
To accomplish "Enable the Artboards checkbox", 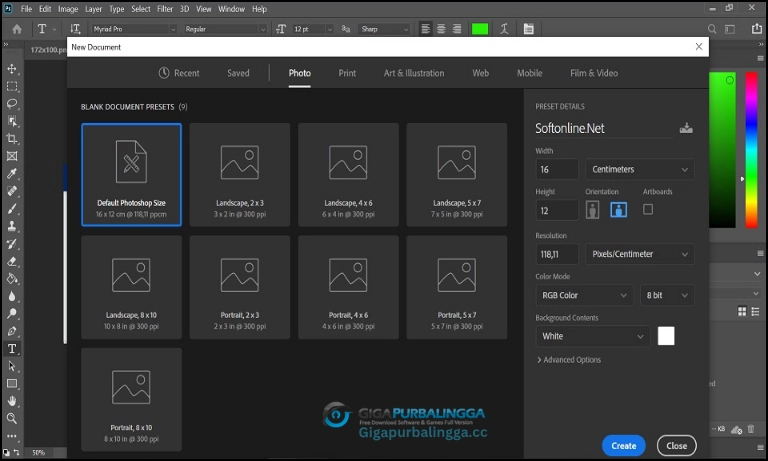I will click(x=648, y=210).
